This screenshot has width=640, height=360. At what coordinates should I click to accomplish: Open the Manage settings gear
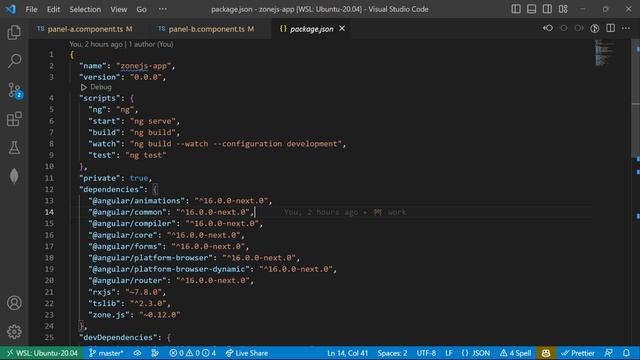tap(14, 332)
